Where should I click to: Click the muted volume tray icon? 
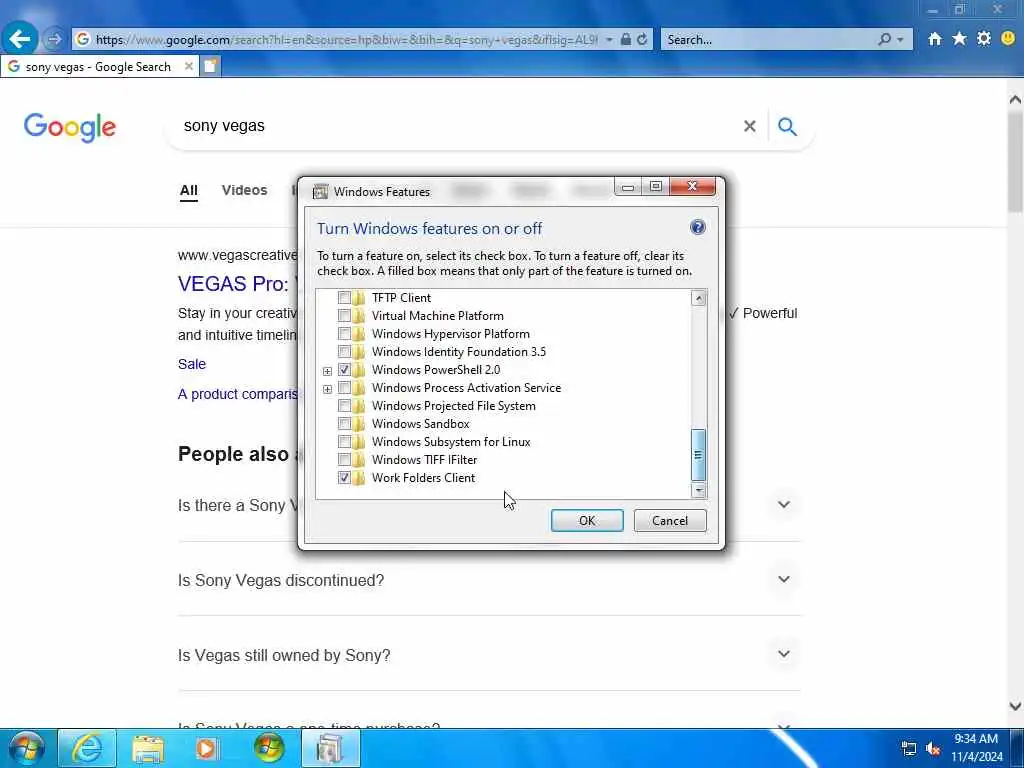[x=933, y=749]
